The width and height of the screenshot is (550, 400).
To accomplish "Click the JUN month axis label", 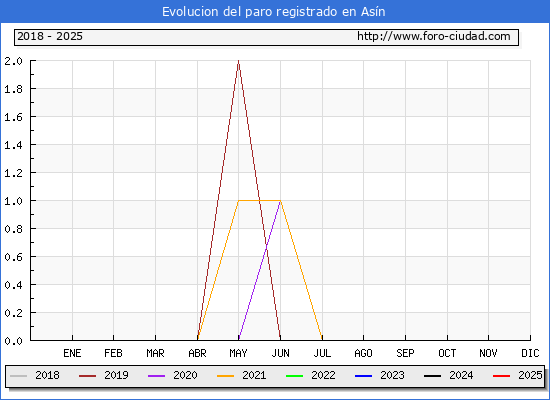I will coord(281,353).
